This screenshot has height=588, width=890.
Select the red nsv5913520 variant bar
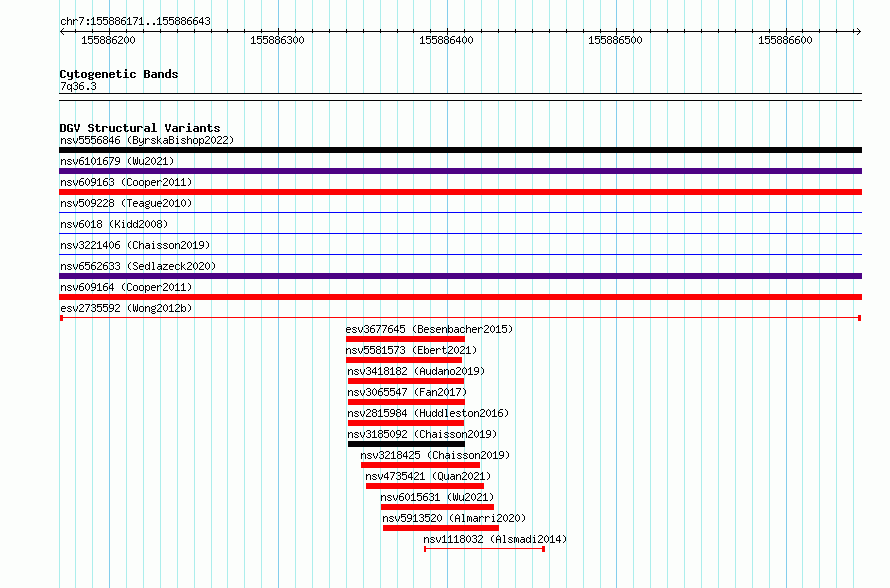(441, 528)
